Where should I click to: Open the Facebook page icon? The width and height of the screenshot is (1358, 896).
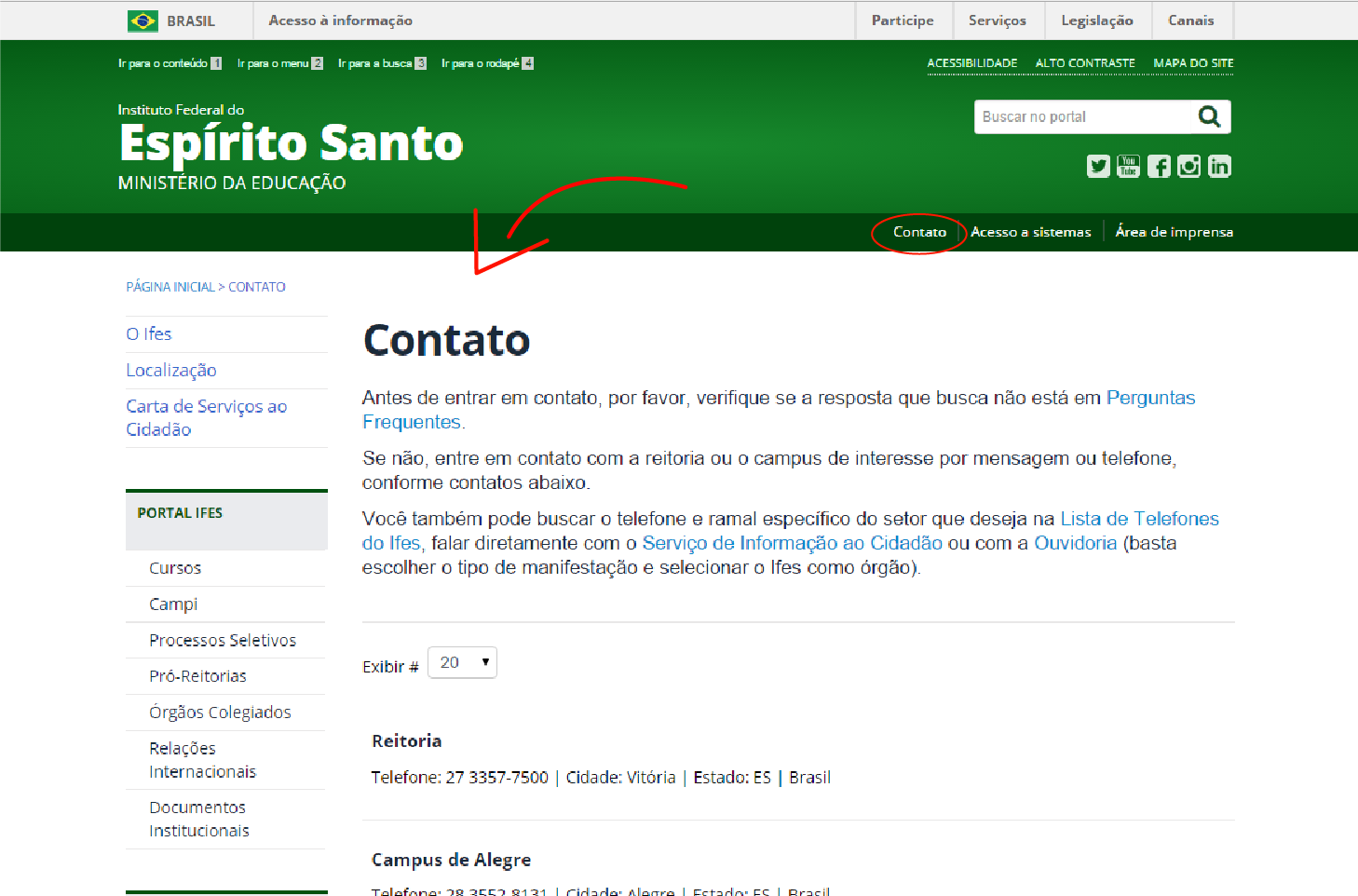1159,166
